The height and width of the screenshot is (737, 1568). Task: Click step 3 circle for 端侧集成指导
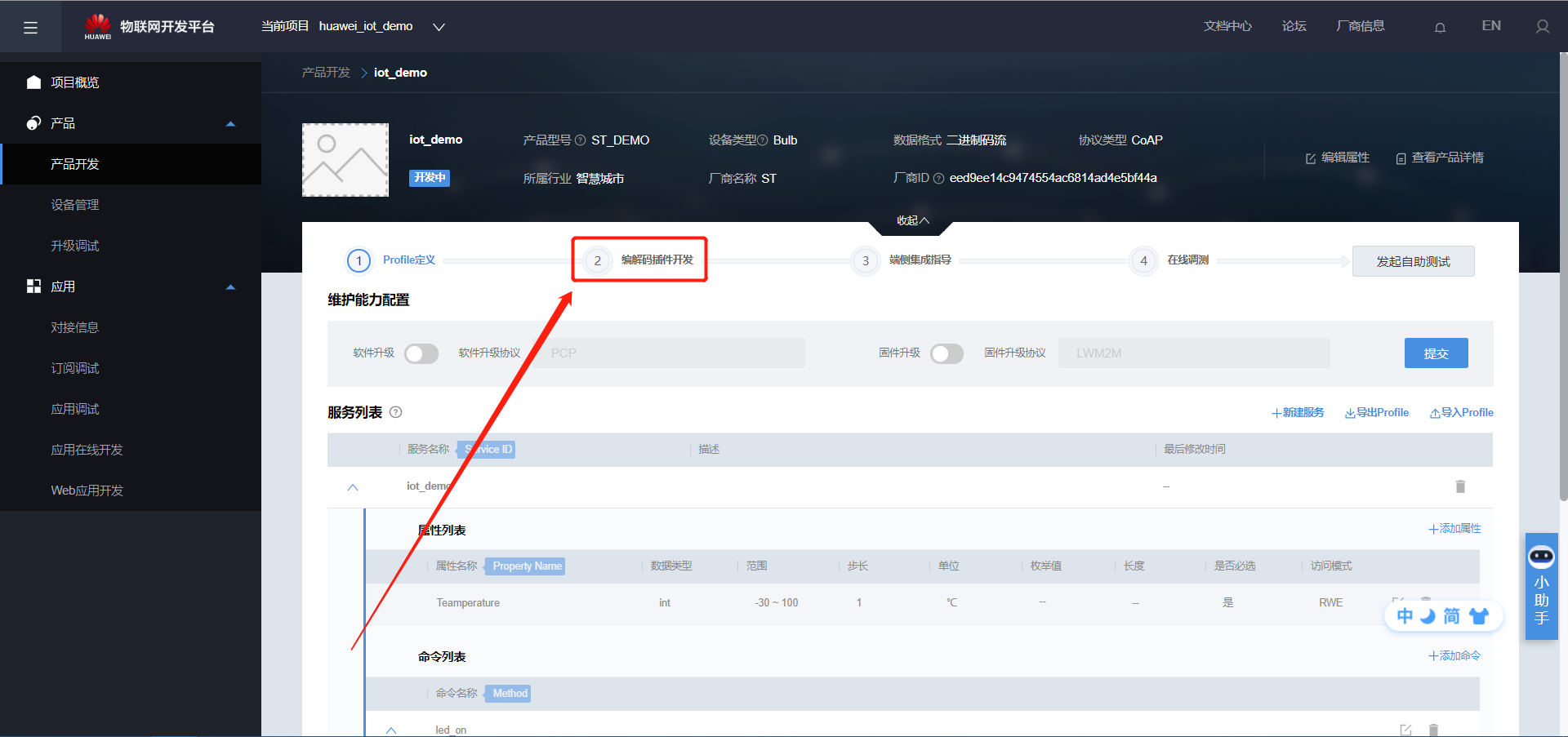point(866,261)
